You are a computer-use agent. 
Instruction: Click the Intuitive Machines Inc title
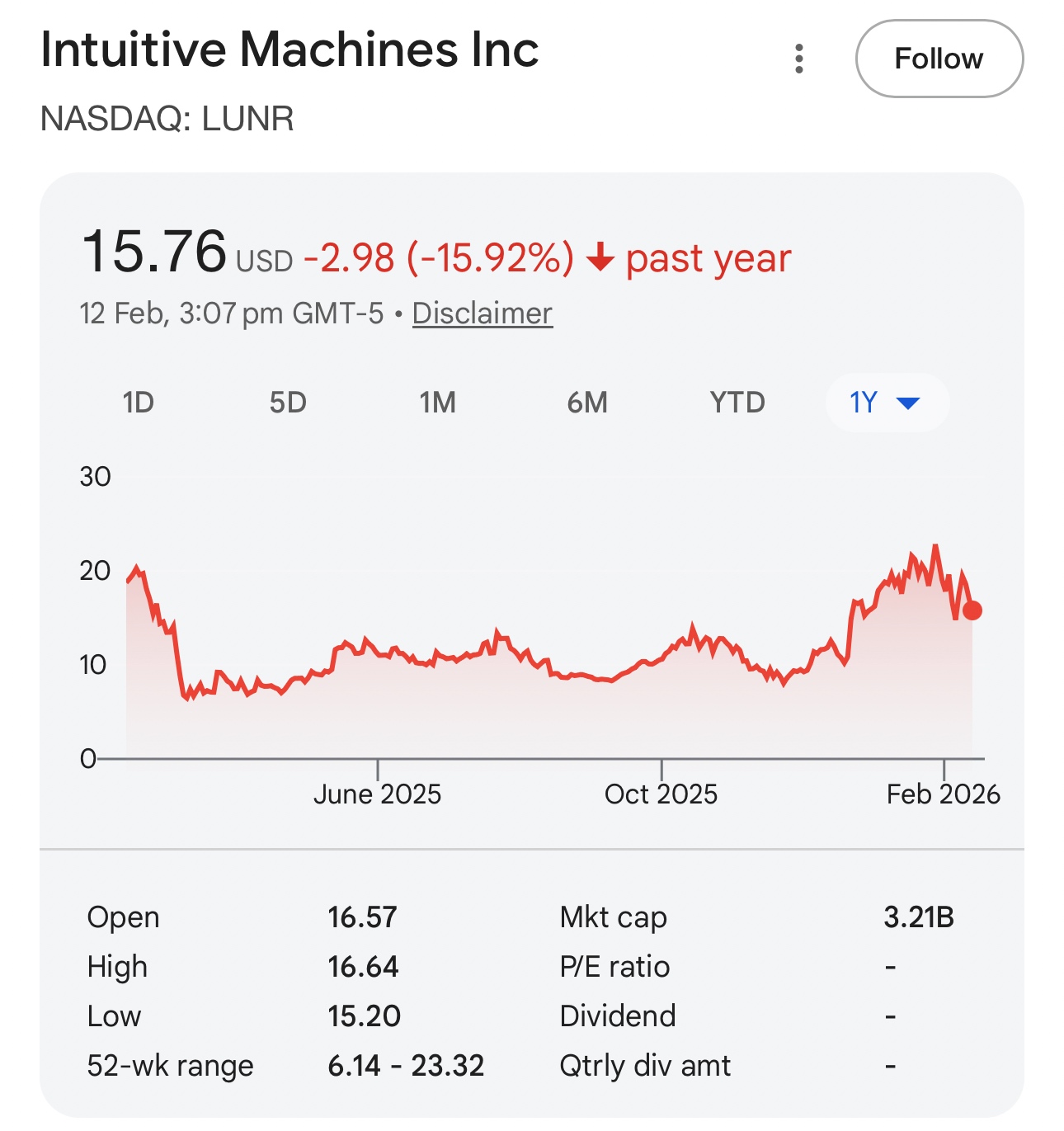tap(290, 49)
